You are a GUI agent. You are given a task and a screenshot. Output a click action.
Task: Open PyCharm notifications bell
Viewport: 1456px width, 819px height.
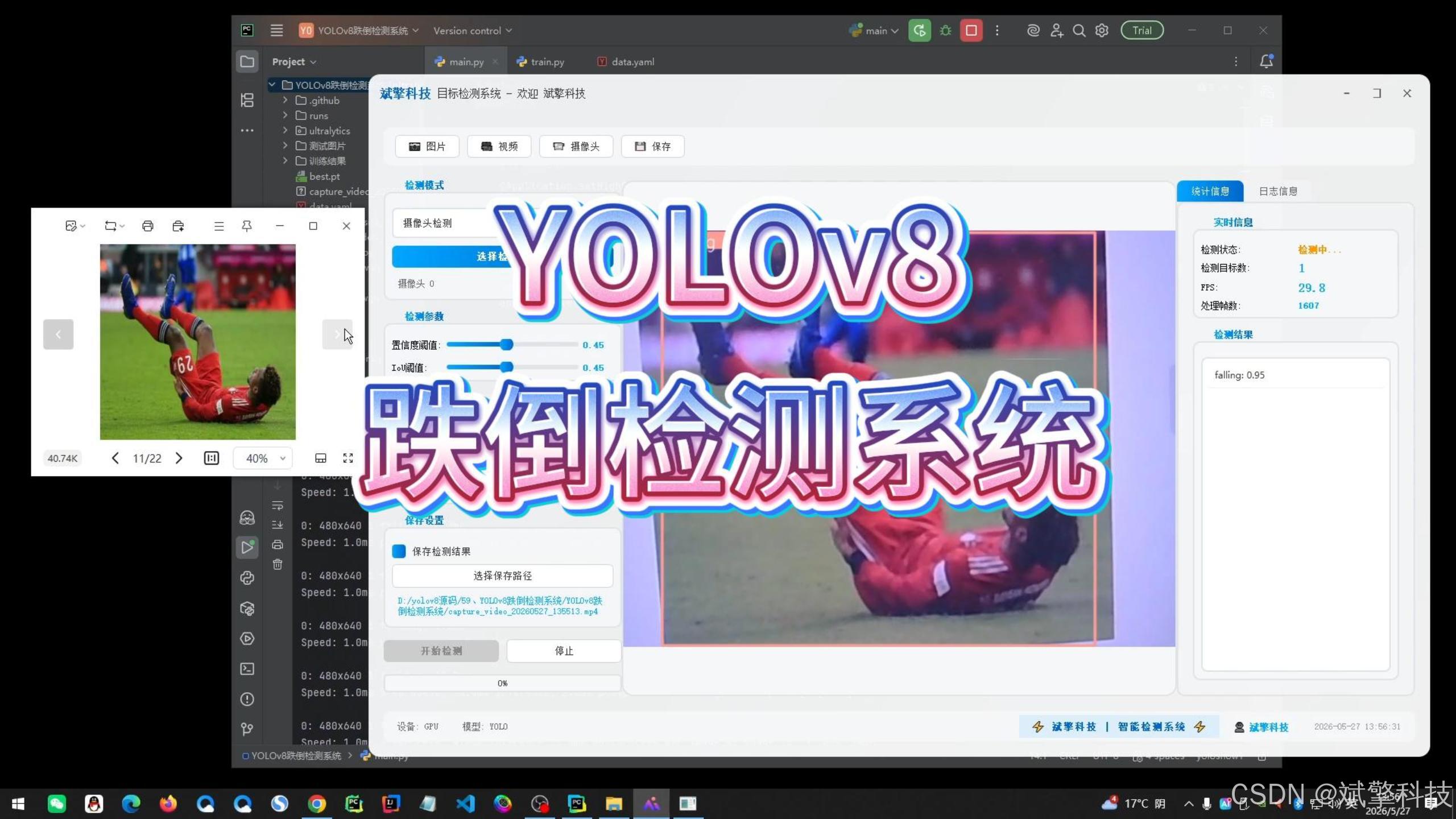click(x=1267, y=61)
